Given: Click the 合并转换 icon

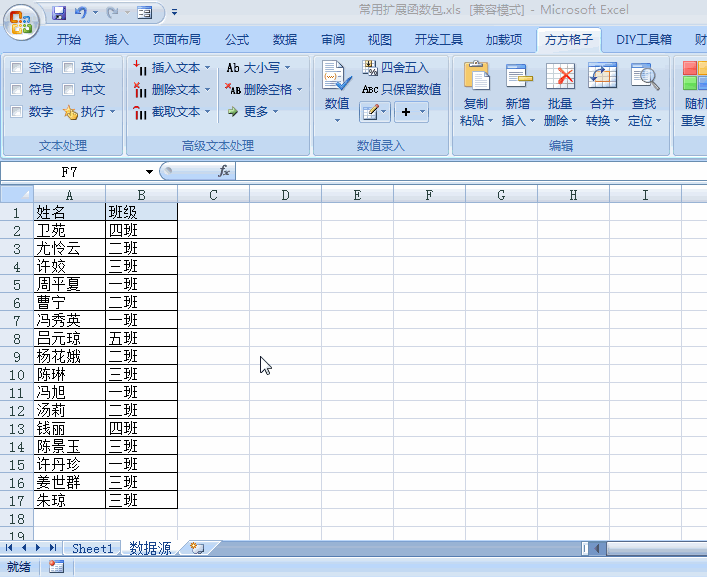Looking at the screenshot, I should 602,78.
